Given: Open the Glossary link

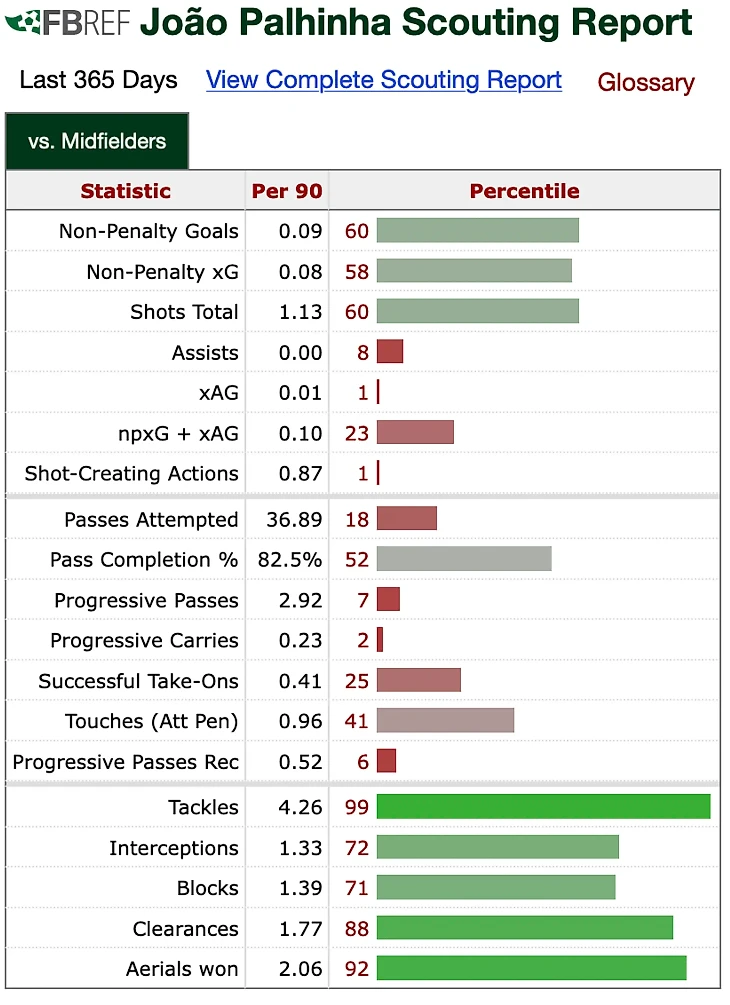Looking at the screenshot, I should (646, 83).
